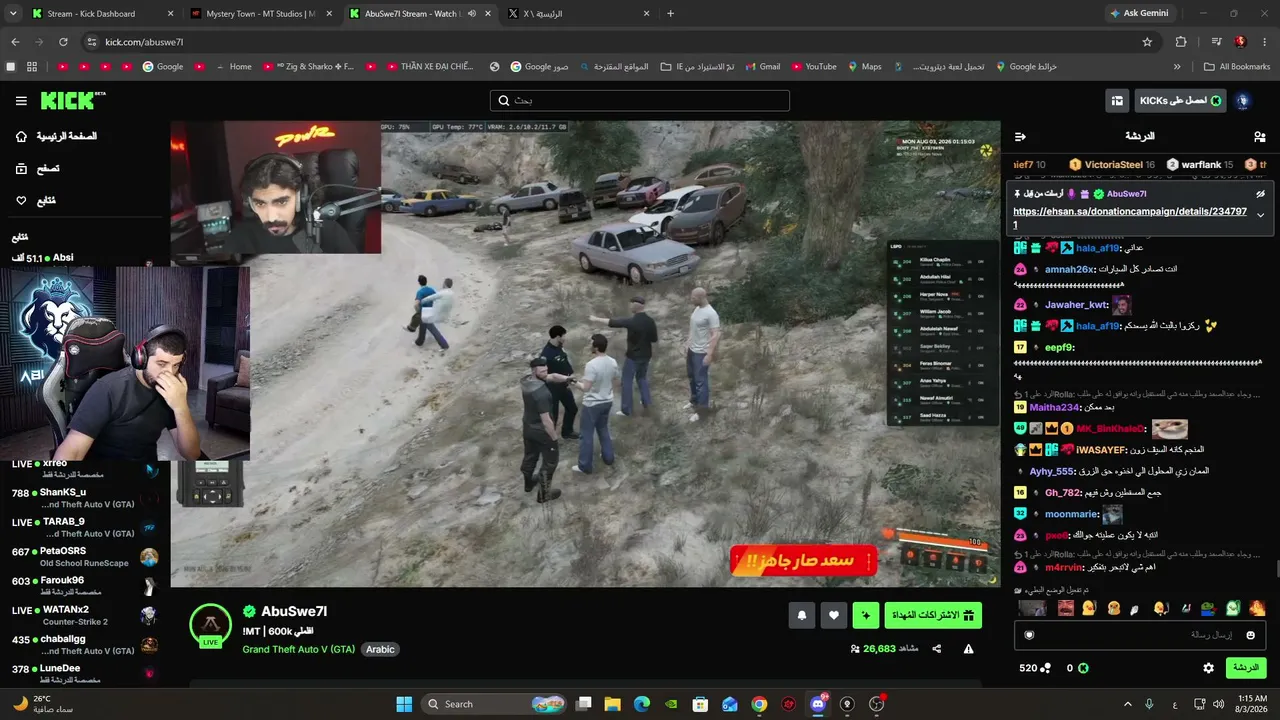Open the Maps bookmark
The width and height of the screenshot is (1280, 720).
coord(864,67)
